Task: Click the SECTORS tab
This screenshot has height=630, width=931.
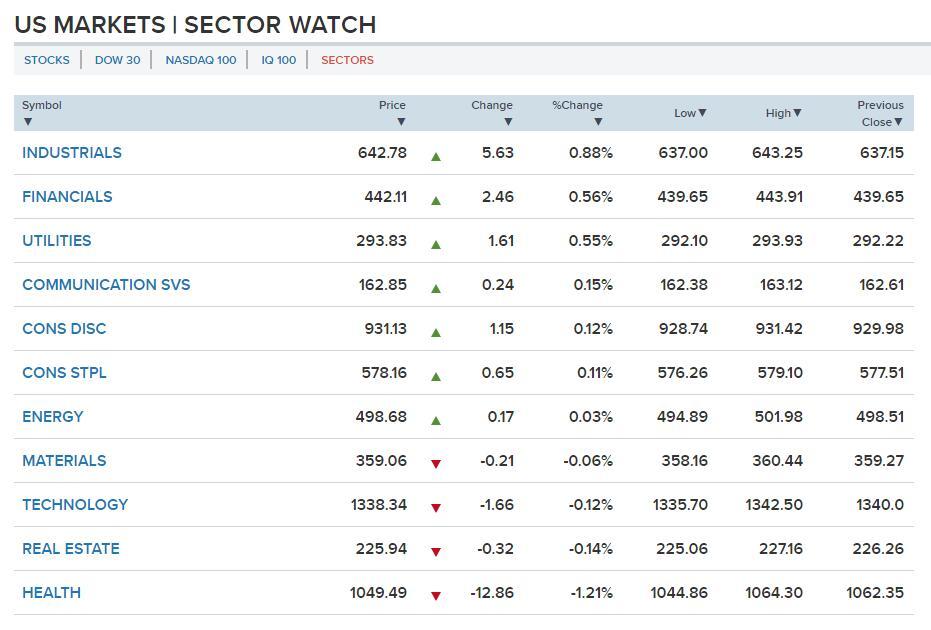Action: [347, 60]
